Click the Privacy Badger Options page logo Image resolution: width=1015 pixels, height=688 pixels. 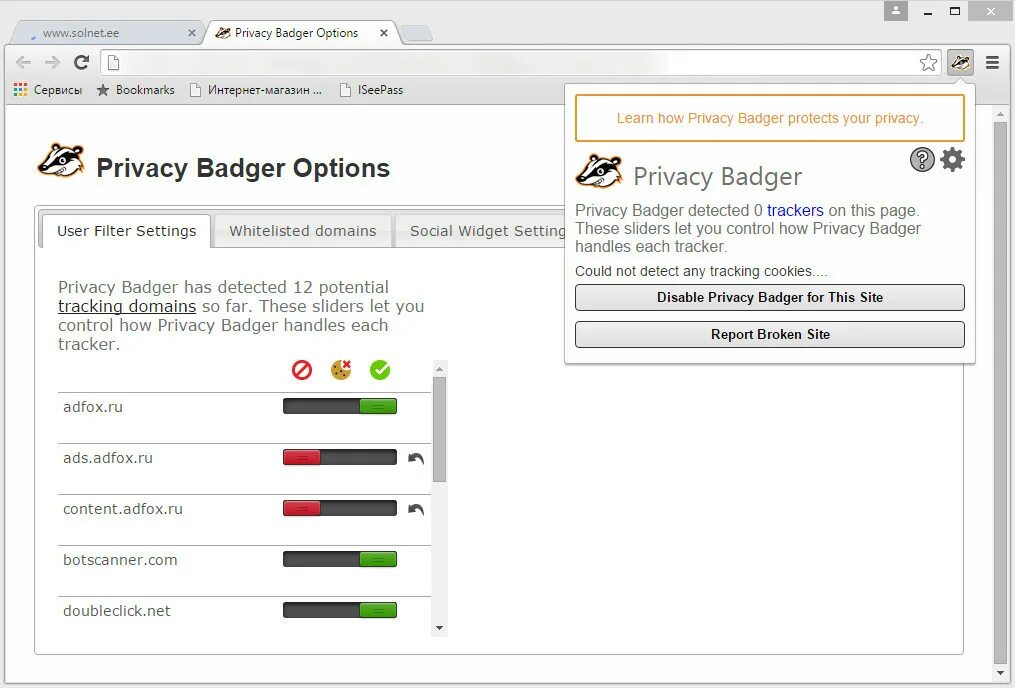pos(61,161)
